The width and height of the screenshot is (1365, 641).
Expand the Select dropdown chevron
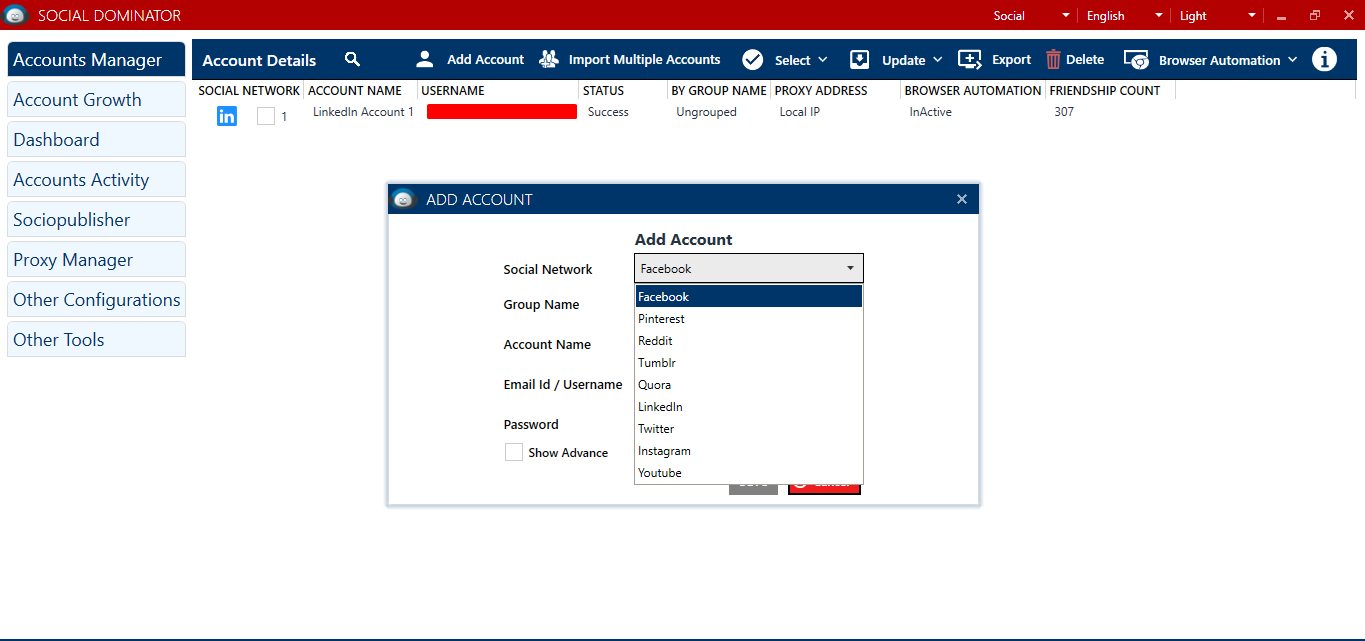click(x=823, y=60)
